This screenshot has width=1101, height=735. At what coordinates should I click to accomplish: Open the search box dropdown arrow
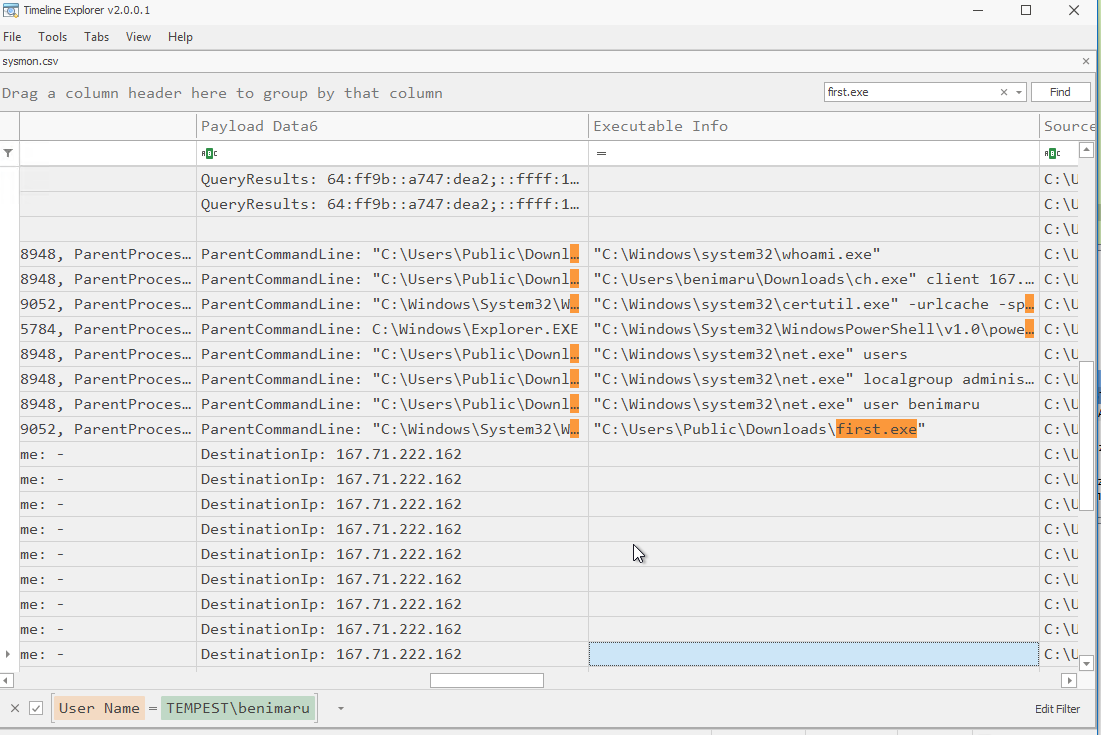pos(1018,91)
